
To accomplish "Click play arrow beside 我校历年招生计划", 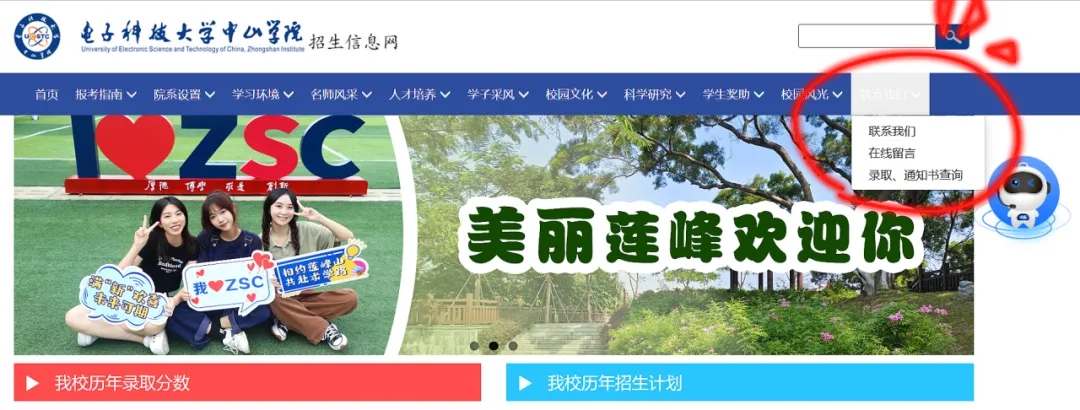I will 526,384.
